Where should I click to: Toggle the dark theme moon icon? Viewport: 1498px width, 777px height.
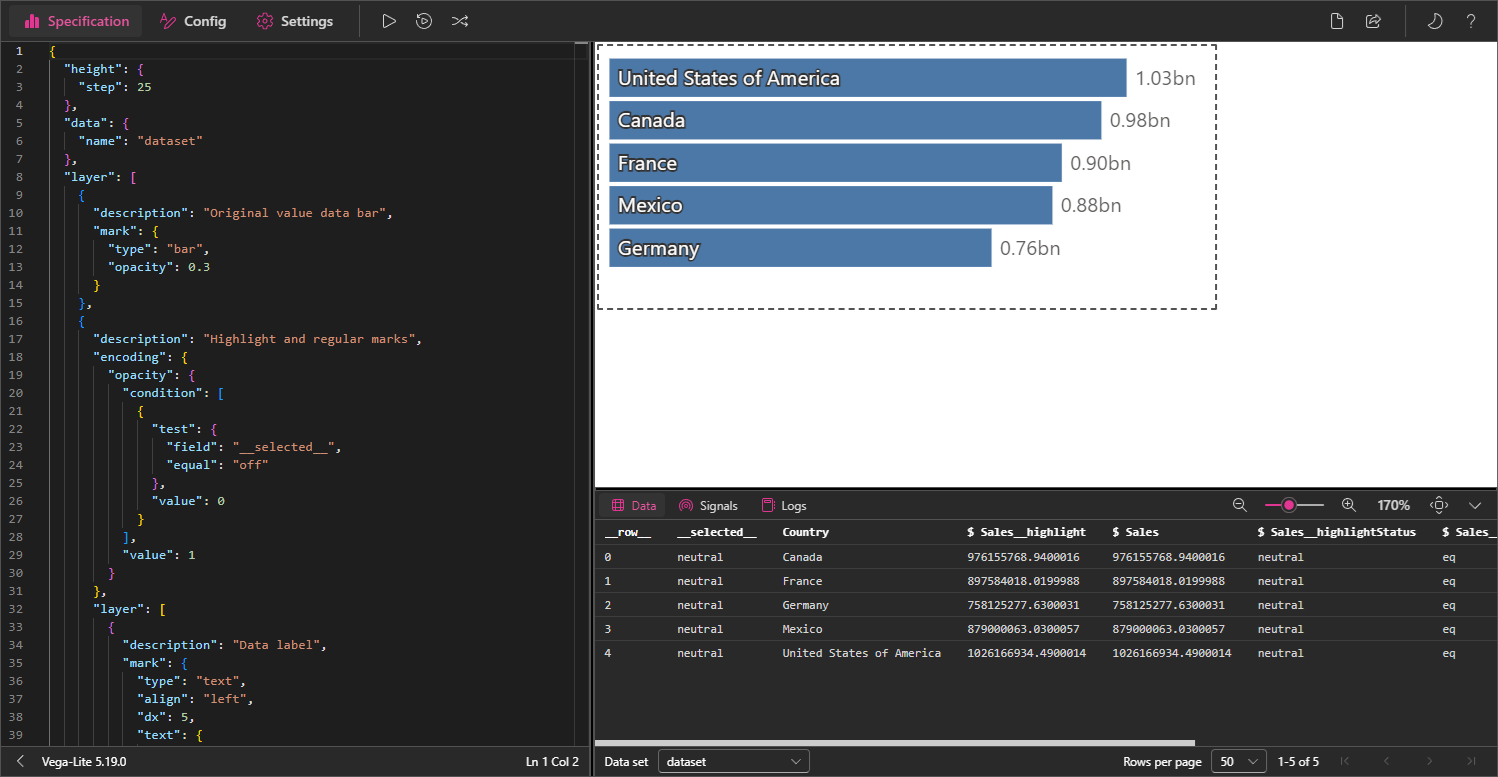tap(1435, 21)
